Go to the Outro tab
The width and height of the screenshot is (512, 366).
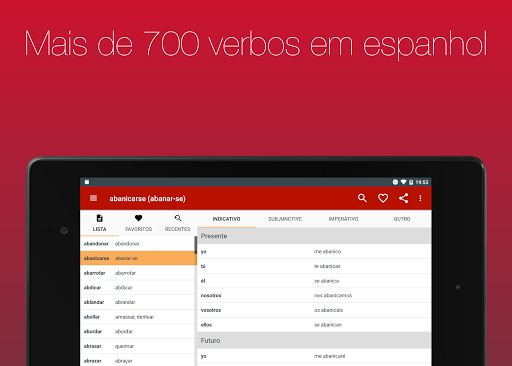point(402,219)
